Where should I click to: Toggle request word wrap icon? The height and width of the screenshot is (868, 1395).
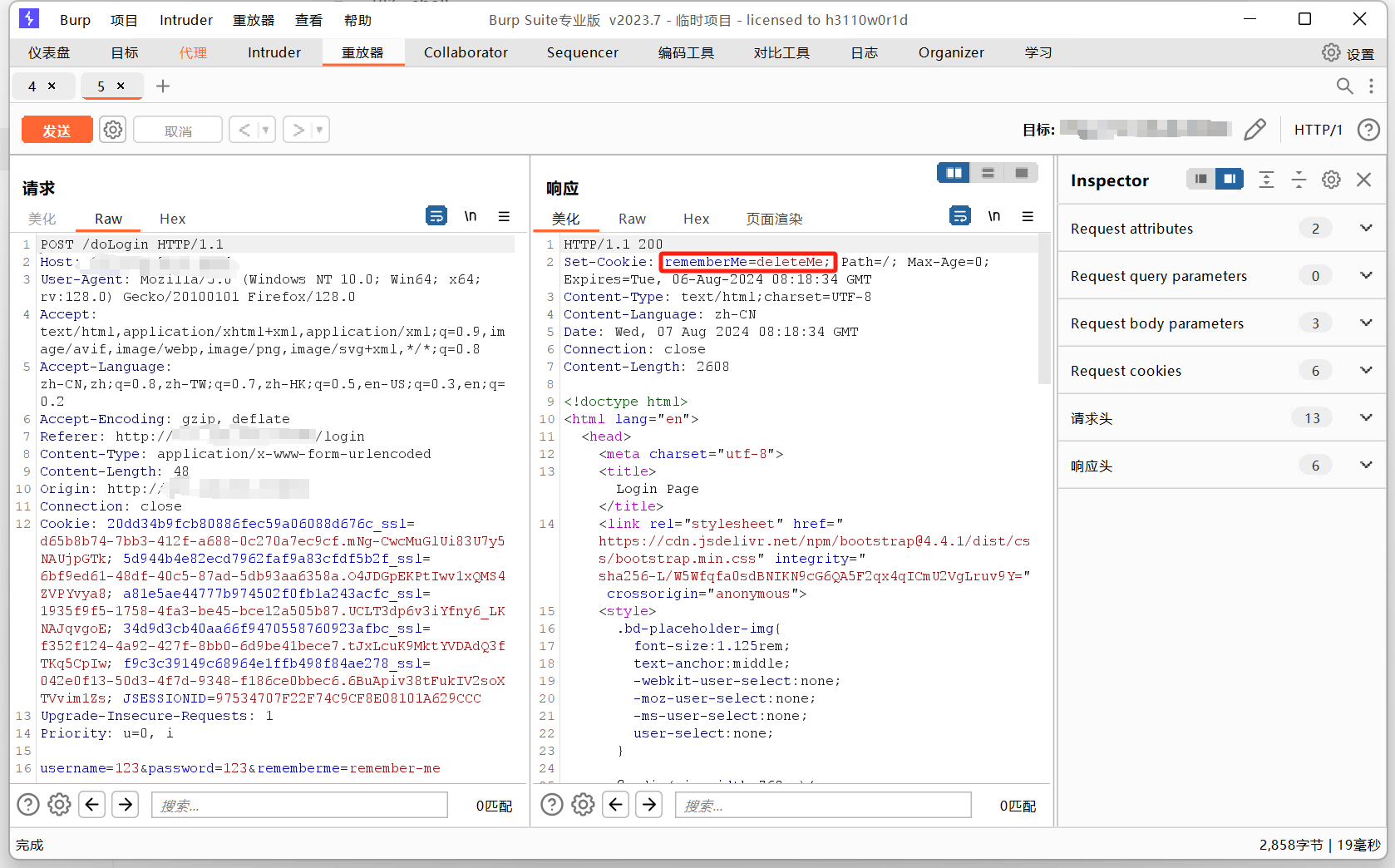436,216
